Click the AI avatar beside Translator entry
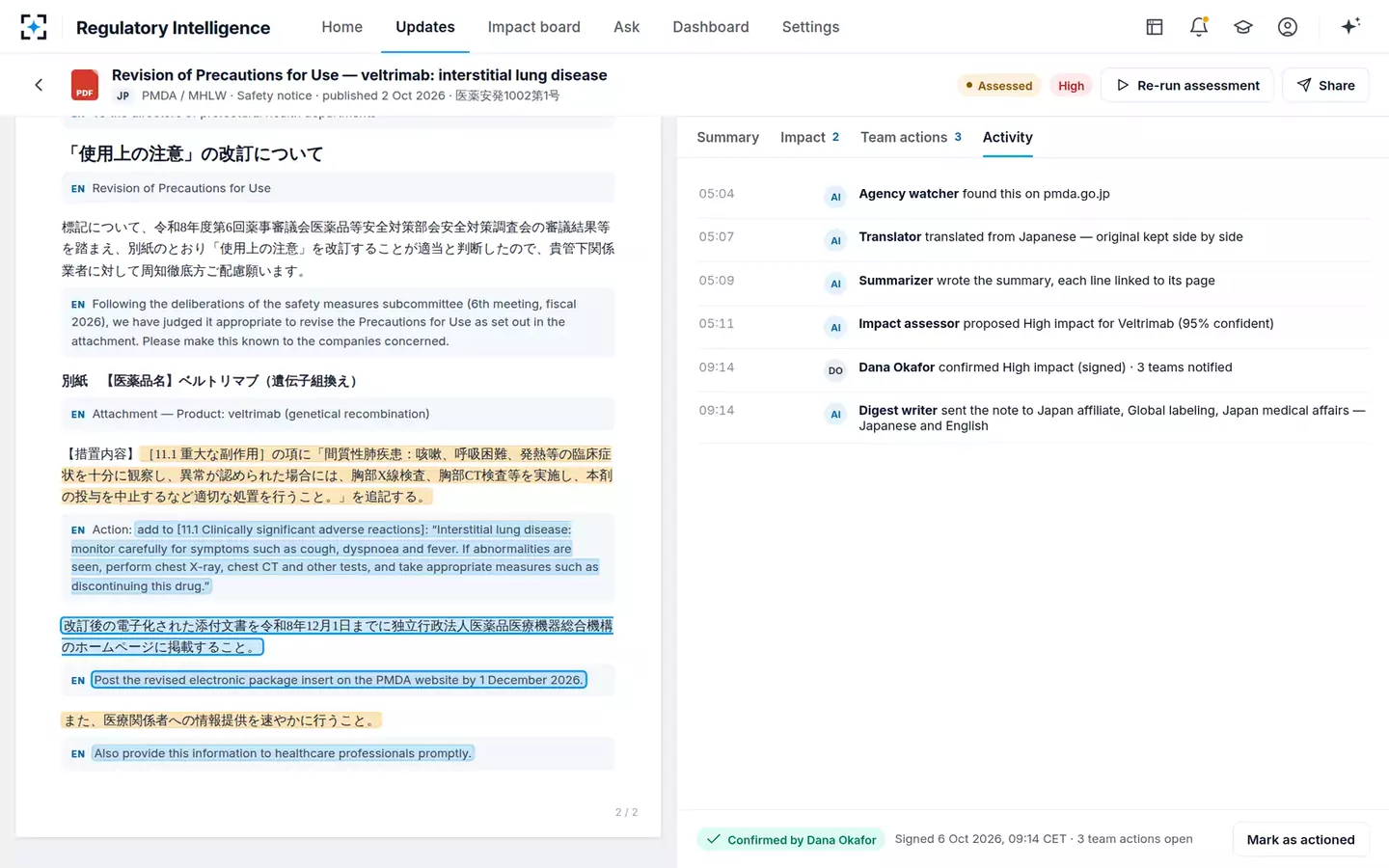This screenshot has height=868, width=1389. [835, 240]
